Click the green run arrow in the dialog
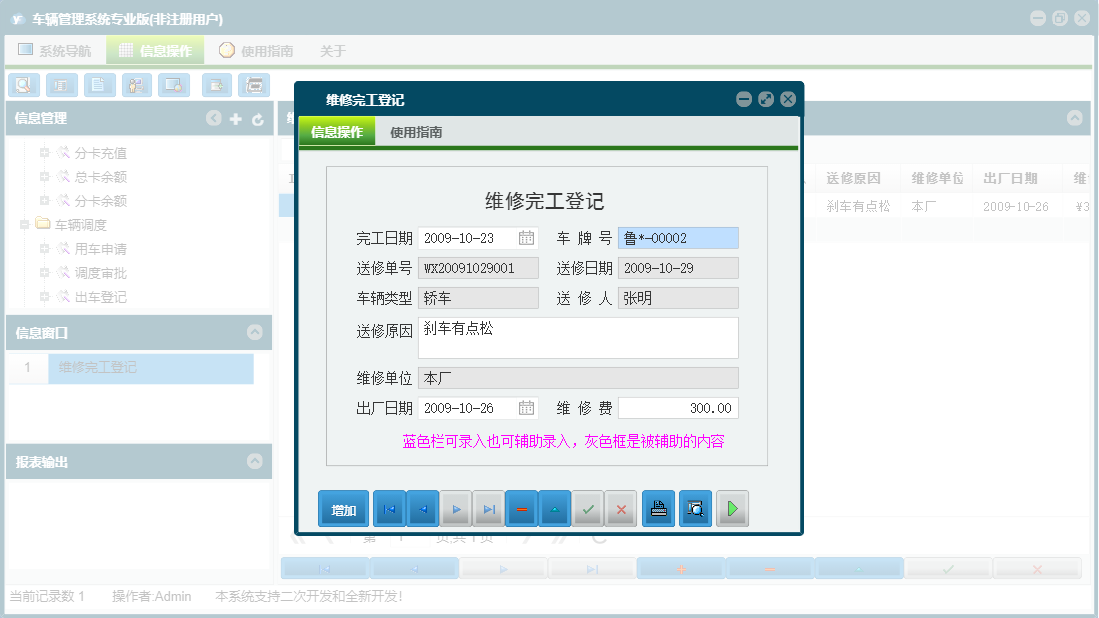 pyautogui.click(x=732, y=508)
